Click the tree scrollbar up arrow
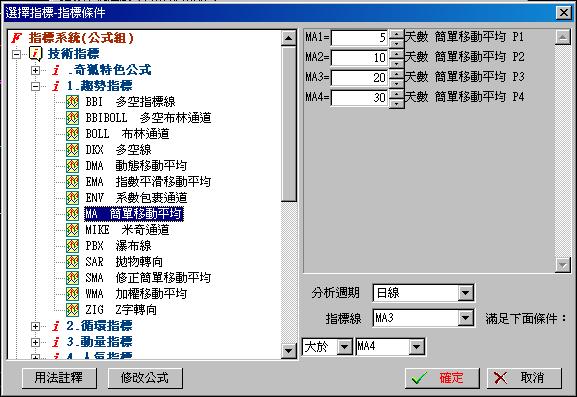This screenshot has height=397, width=577. click(x=289, y=38)
